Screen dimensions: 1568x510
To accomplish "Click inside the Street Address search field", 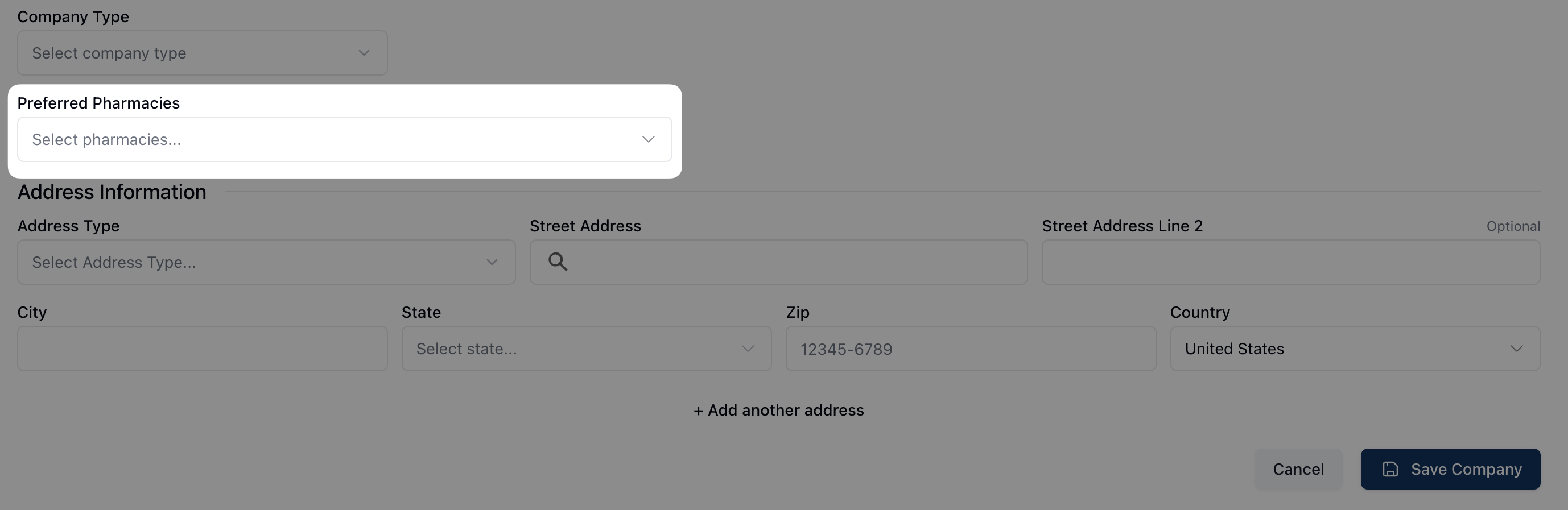I will (791, 262).
